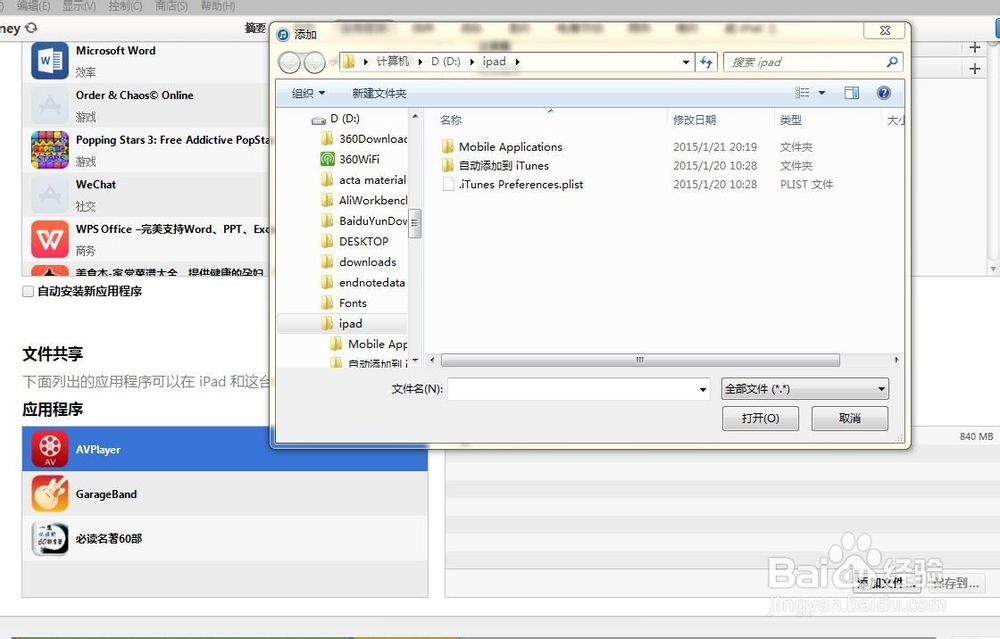This screenshot has width=1000, height=639.
Task: Click the refresh icon beside address bar
Action: point(707,61)
